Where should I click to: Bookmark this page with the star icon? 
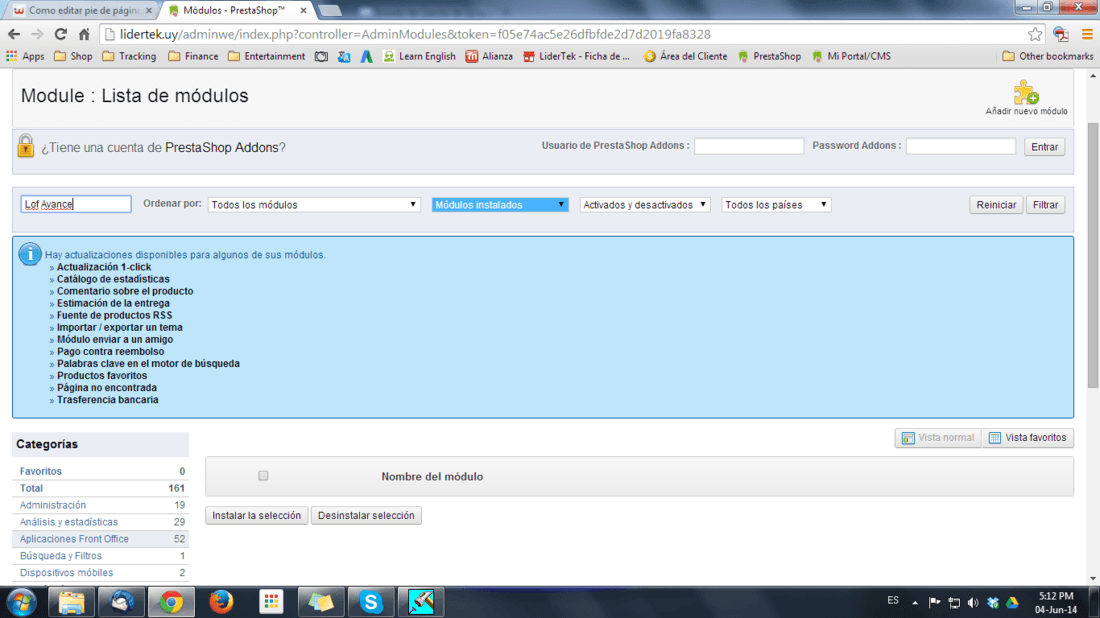(1035, 34)
